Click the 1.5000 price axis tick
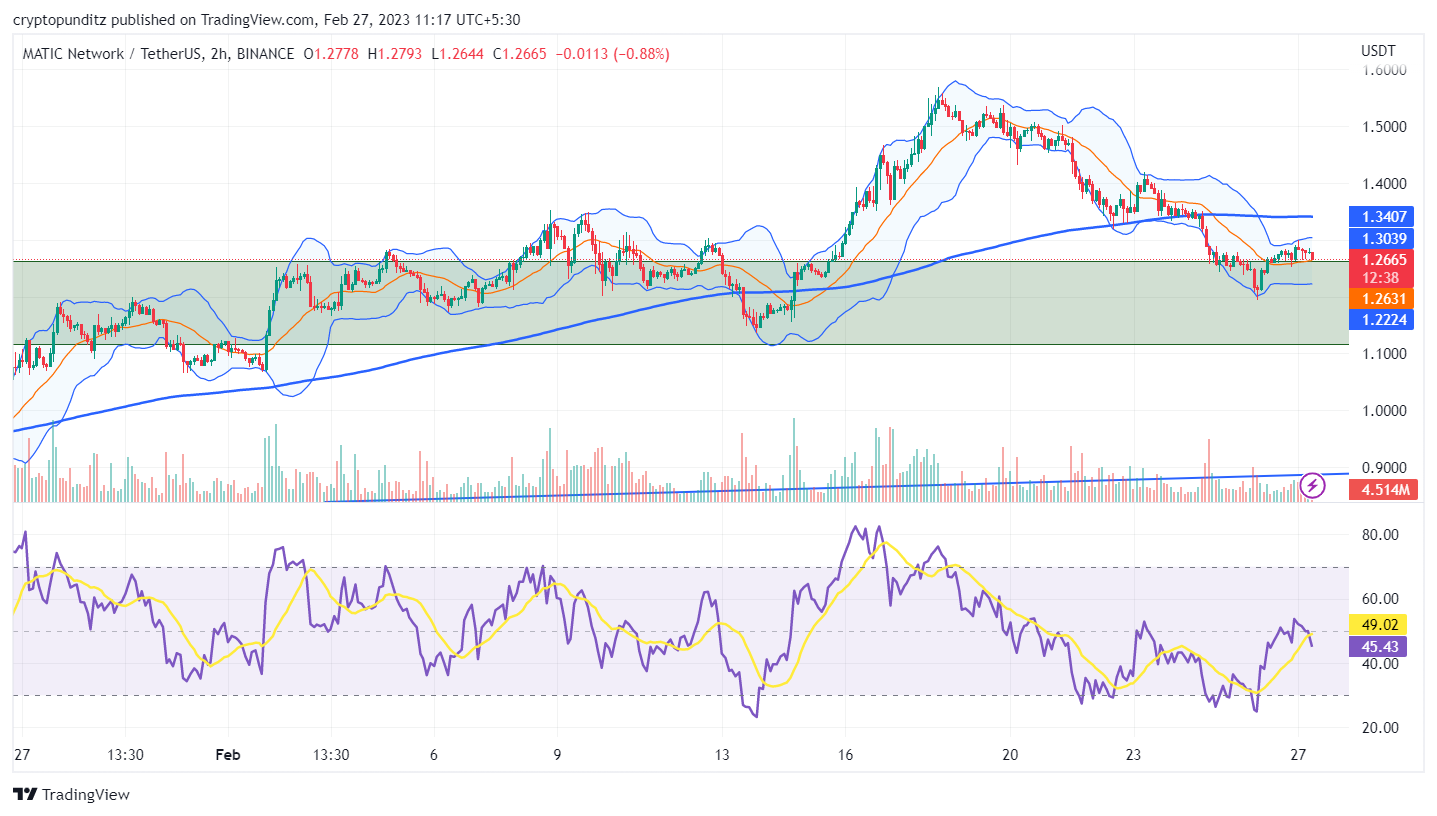The height and width of the screenshot is (816, 1437). tap(1384, 127)
